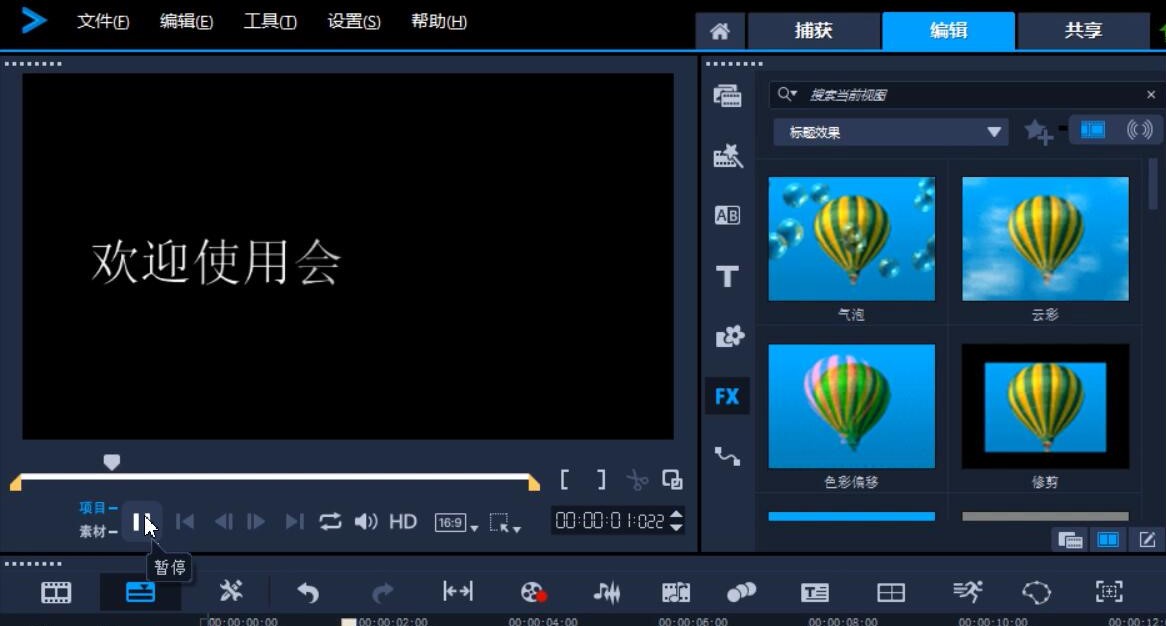
Task: Switch to timeline view
Action: point(141,593)
